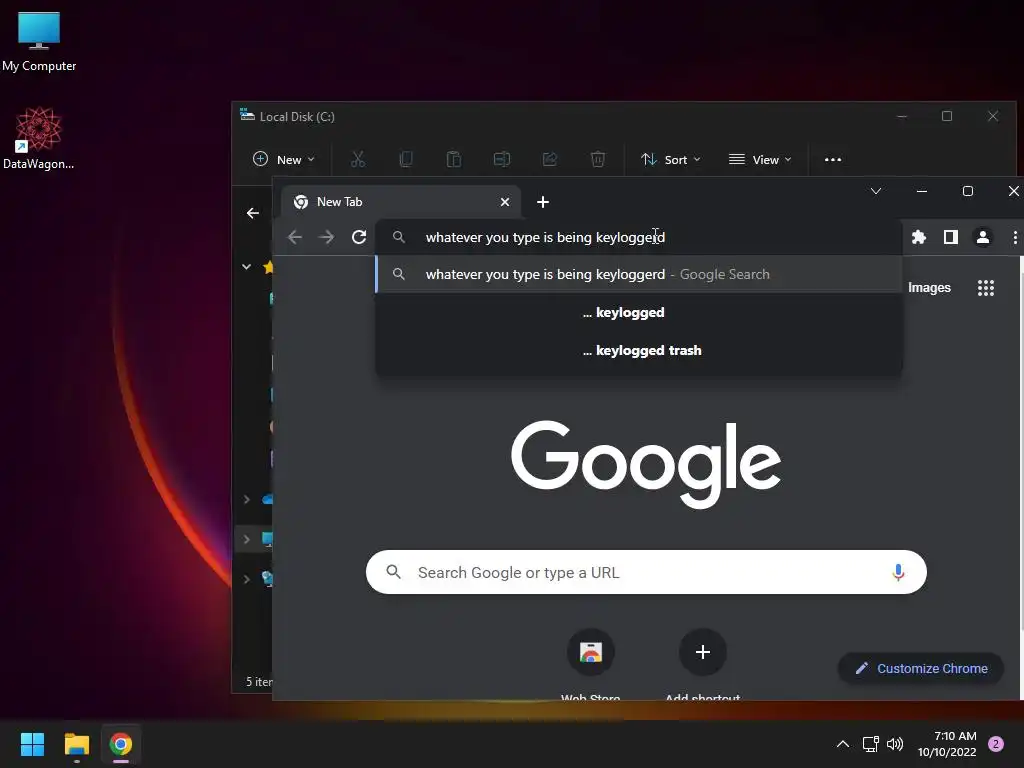Click in Chrome's address bar text
Viewport: 1024px width, 768px height.
(x=545, y=237)
